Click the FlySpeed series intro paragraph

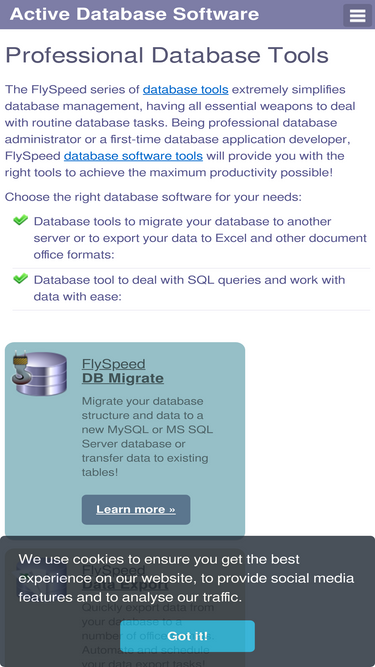click(180, 131)
